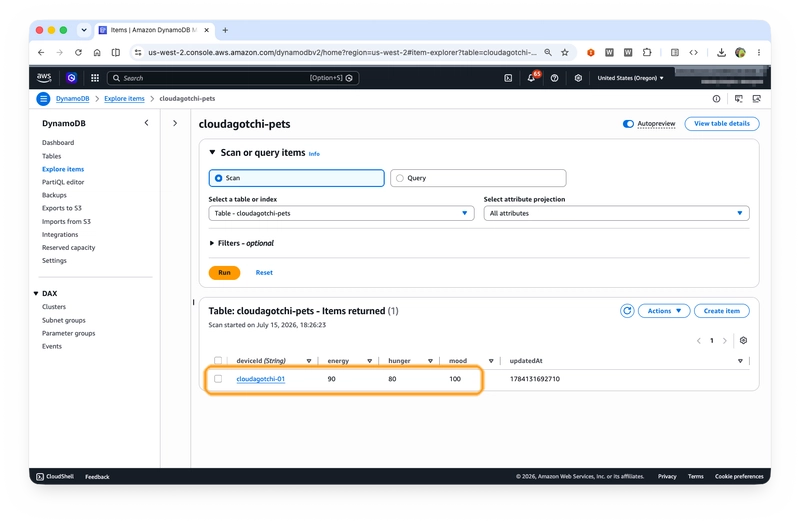Screen dimensions: 800x523
Task: Open table preferences gear icon
Action: pos(743,340)
